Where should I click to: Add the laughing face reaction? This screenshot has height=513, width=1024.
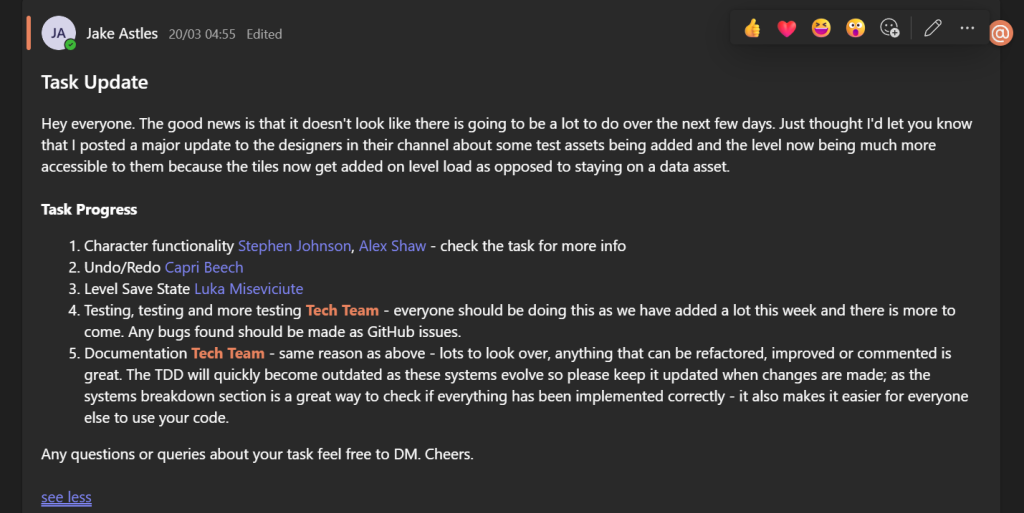821,28
